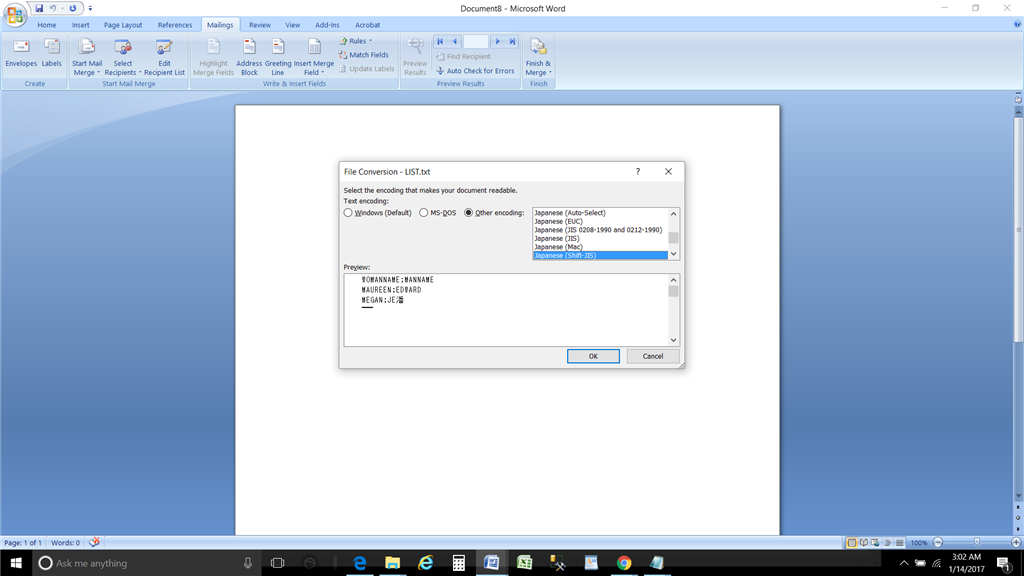Show hidden system tray icons chevron
1024x576 pixels.
click(x=904, y=563)
